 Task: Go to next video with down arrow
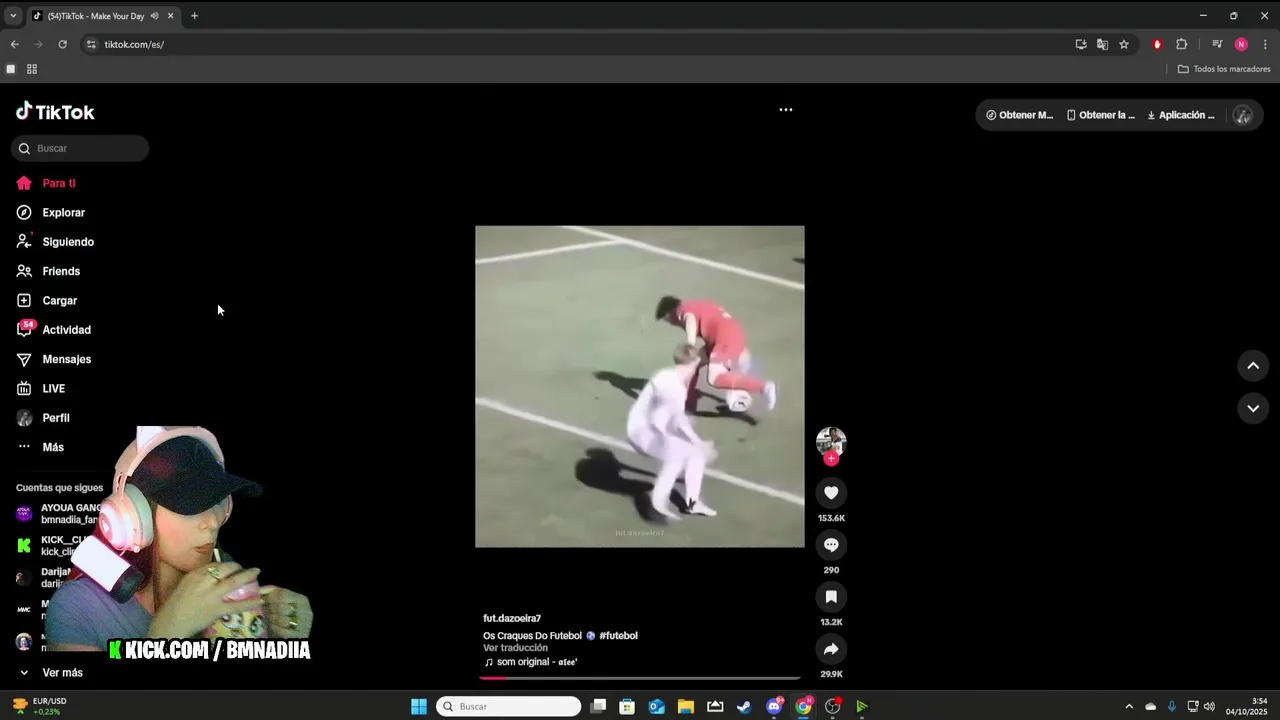click(x=1253, y=408)
